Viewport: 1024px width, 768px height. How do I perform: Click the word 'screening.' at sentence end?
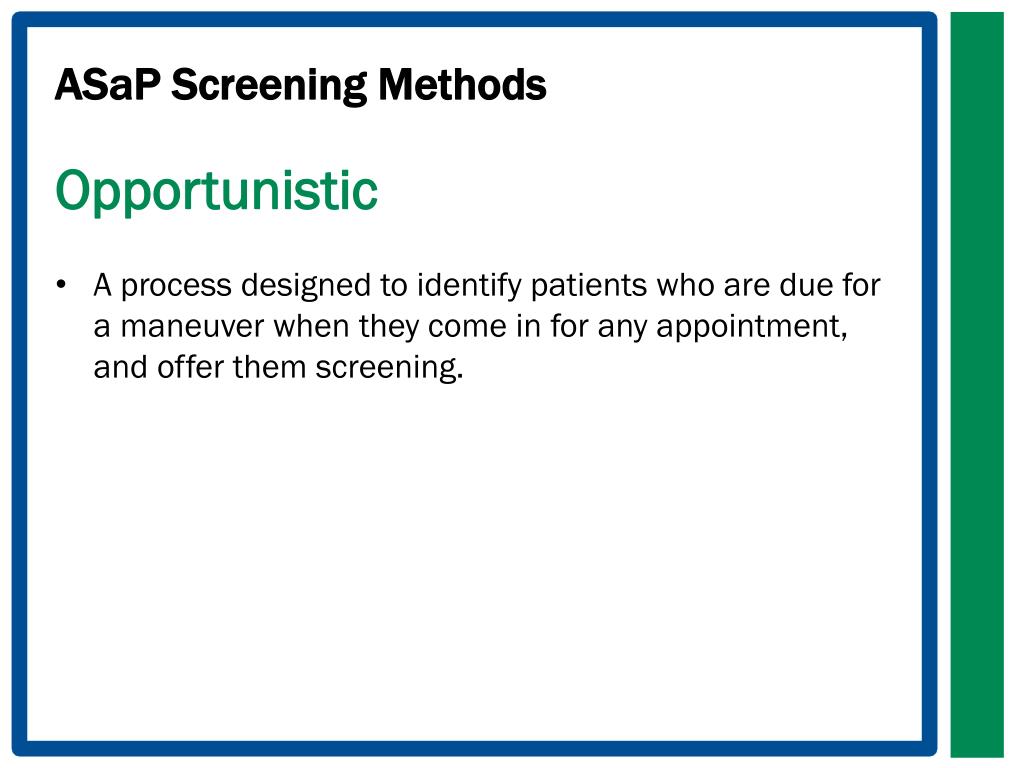coord(389,369)
